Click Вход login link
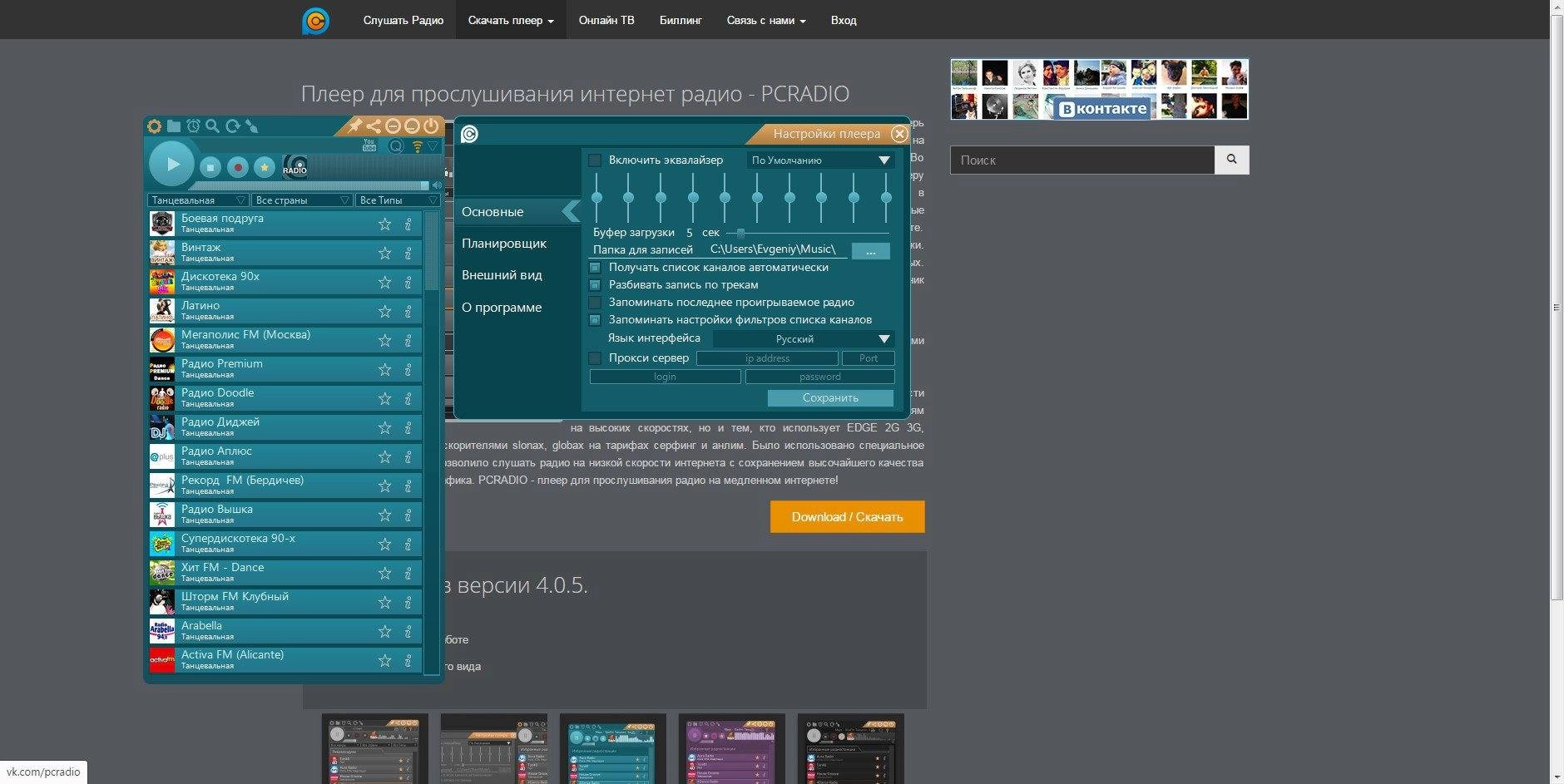 click(844, 20)
